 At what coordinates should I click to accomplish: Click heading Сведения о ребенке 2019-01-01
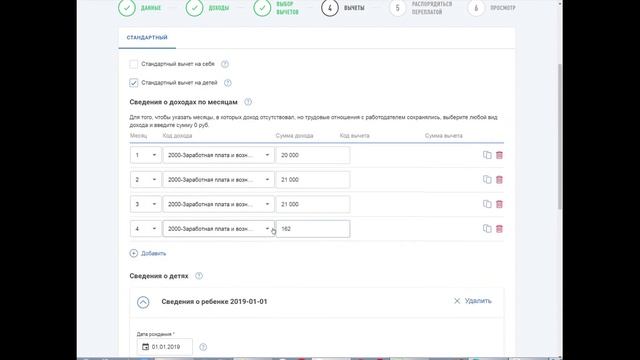(214, 302)
